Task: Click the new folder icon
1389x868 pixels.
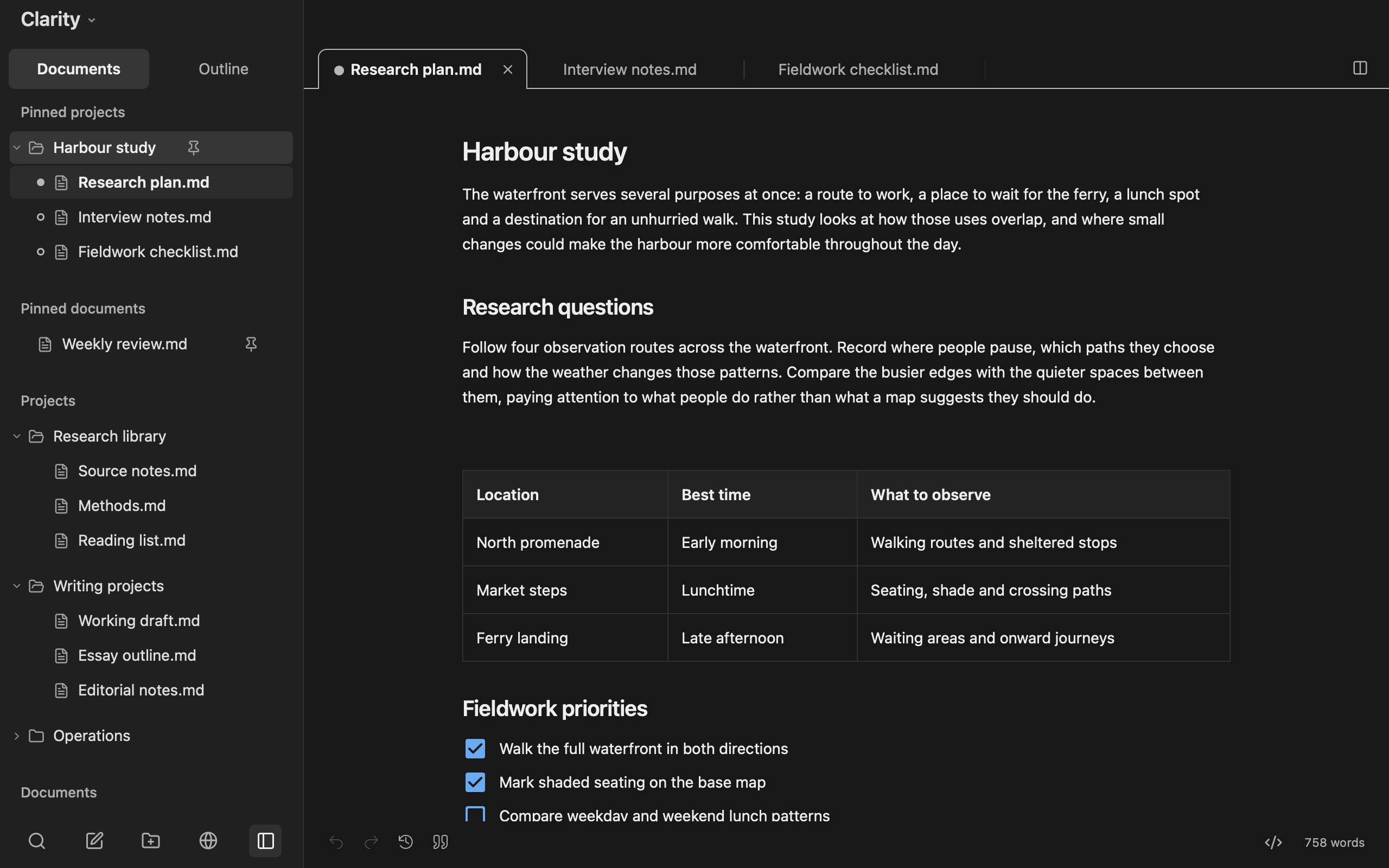Action: point(151,841)
